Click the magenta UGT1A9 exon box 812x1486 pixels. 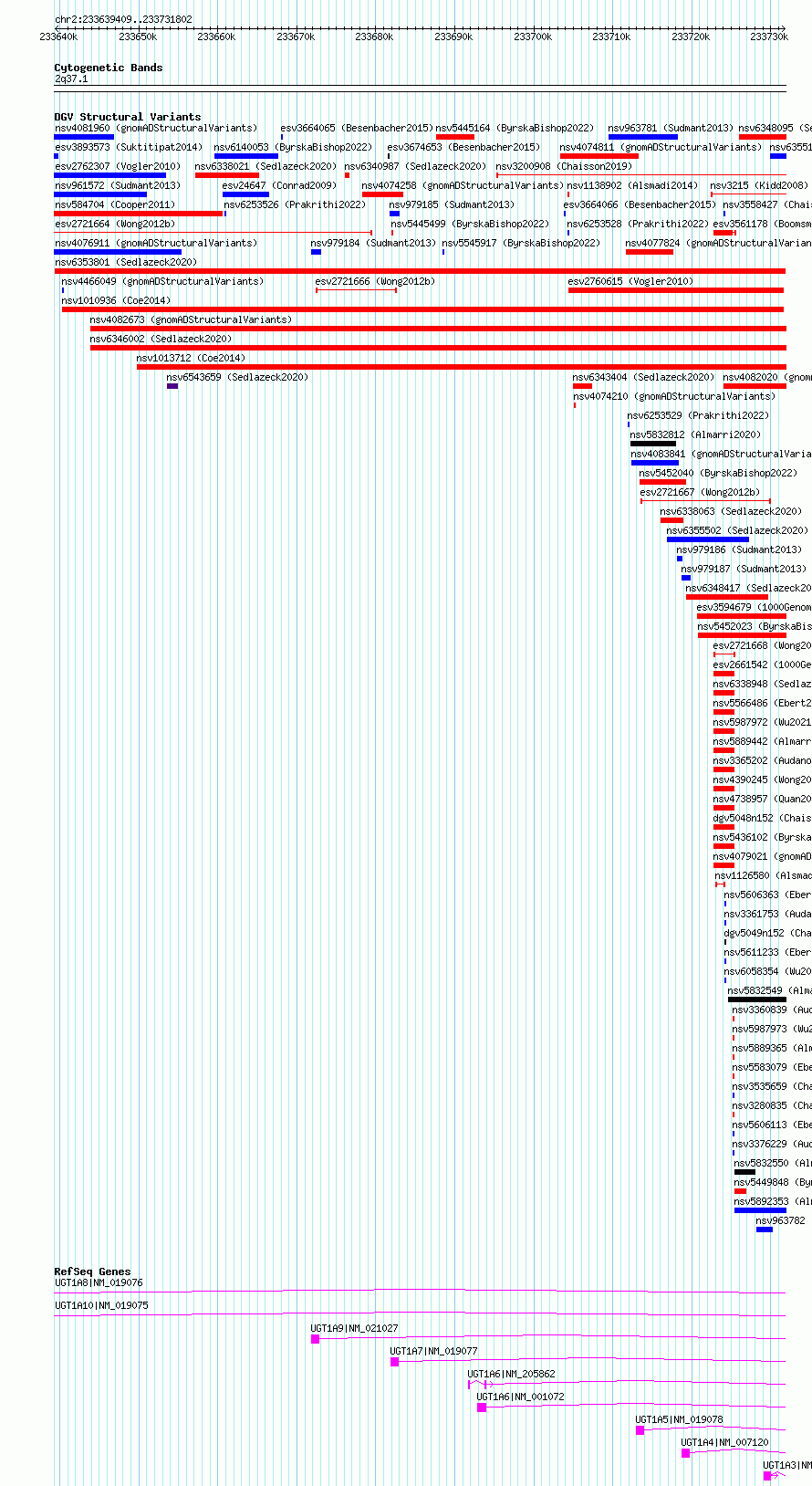[x=316, y=1339]
